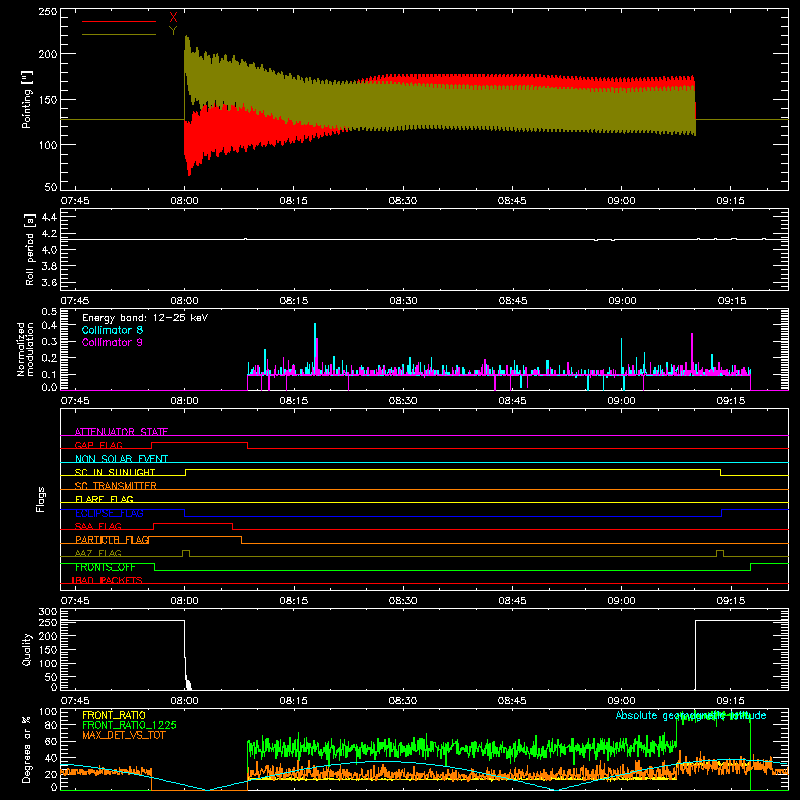The image size is (800, 800).
Task: Click the 09:15 time label under Pointing plot
Action: coord(730,201)
